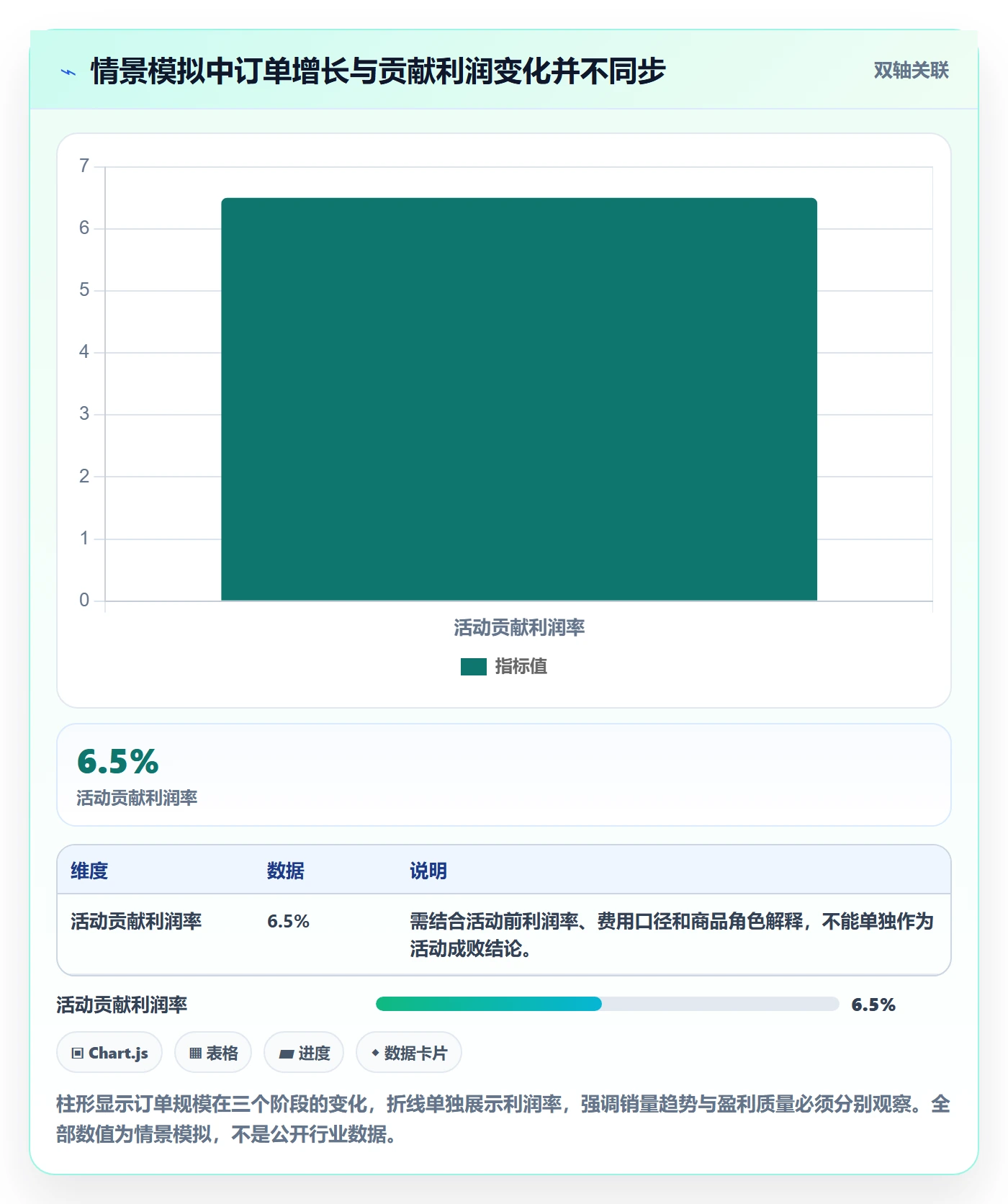Click the heading 情景模拟中订单增长与贡献利润变化并不同步
The height and width of the screenshot is (1204, 1008).
pyautogui.click(x=378, y=71)
